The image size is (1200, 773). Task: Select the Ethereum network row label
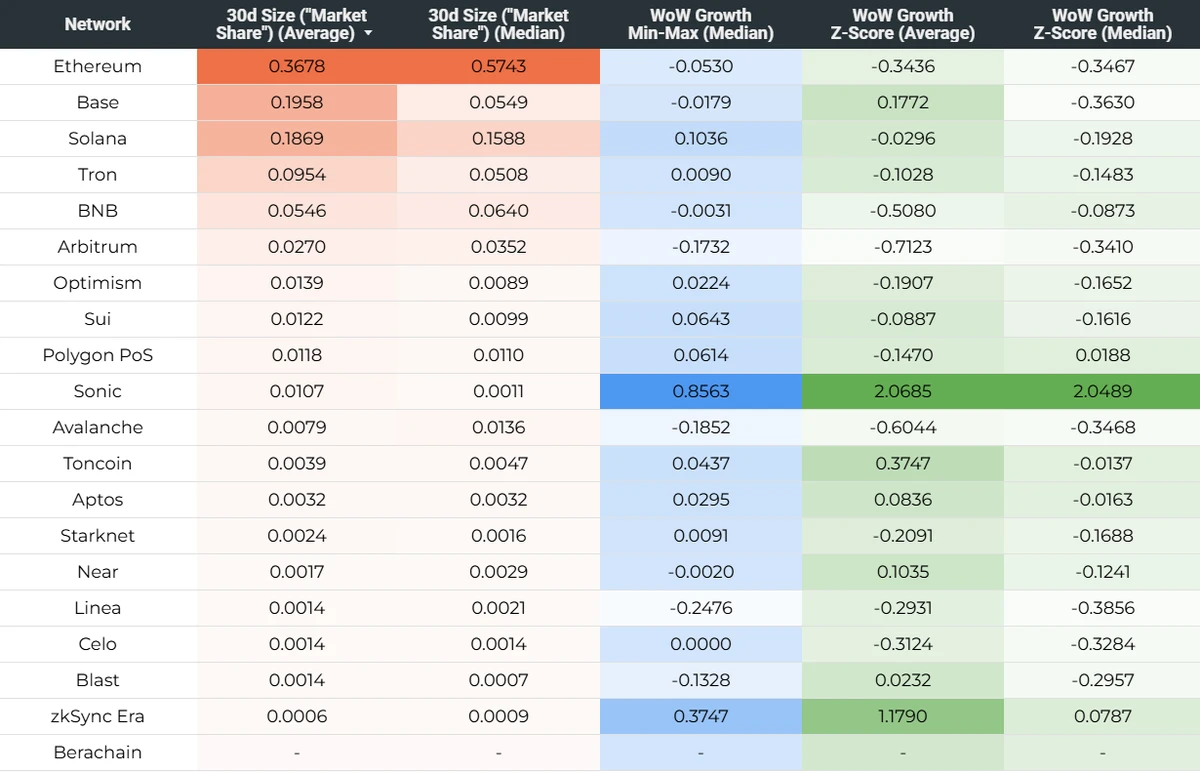click(x=98, y=67)
